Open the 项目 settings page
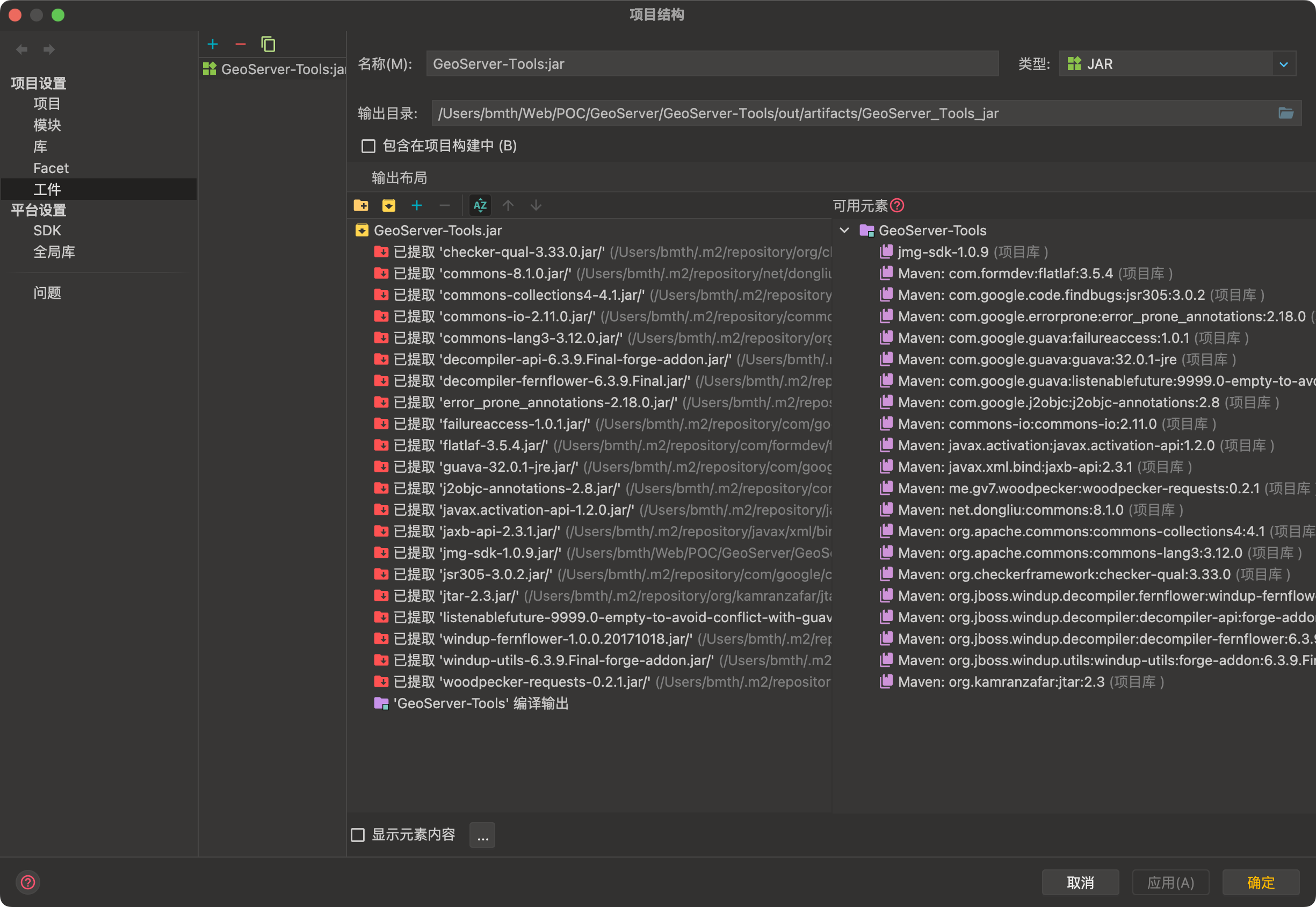The image size is (1316, 907). 47,104
